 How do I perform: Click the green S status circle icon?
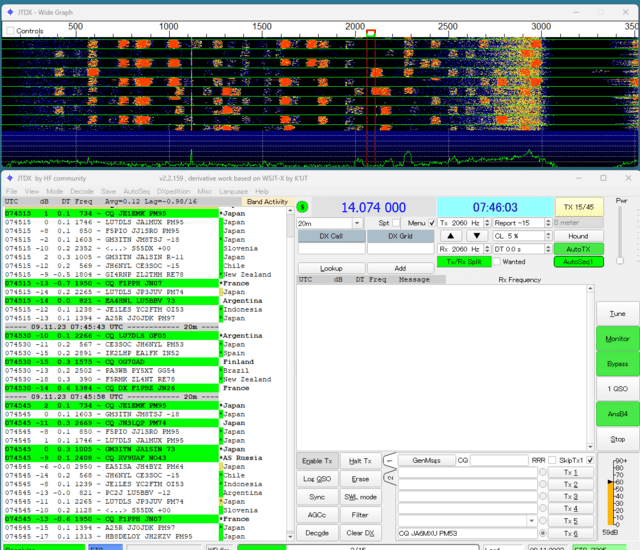coord(302,207)
